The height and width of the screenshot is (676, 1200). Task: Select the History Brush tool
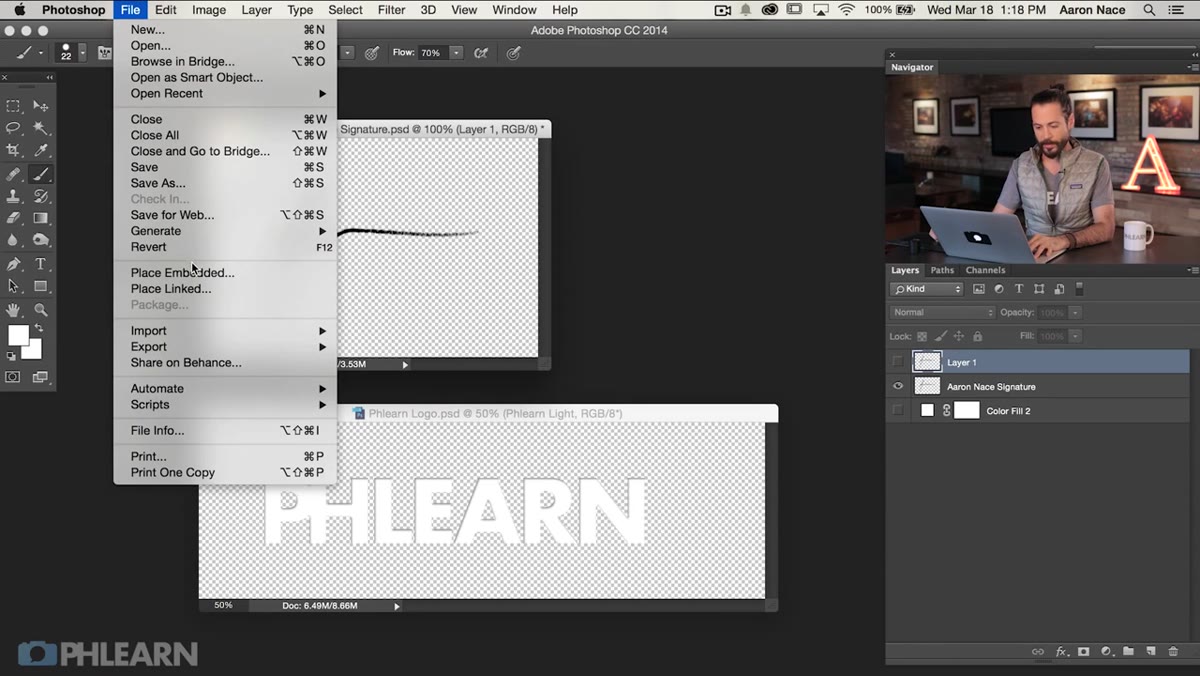point(41,196)
